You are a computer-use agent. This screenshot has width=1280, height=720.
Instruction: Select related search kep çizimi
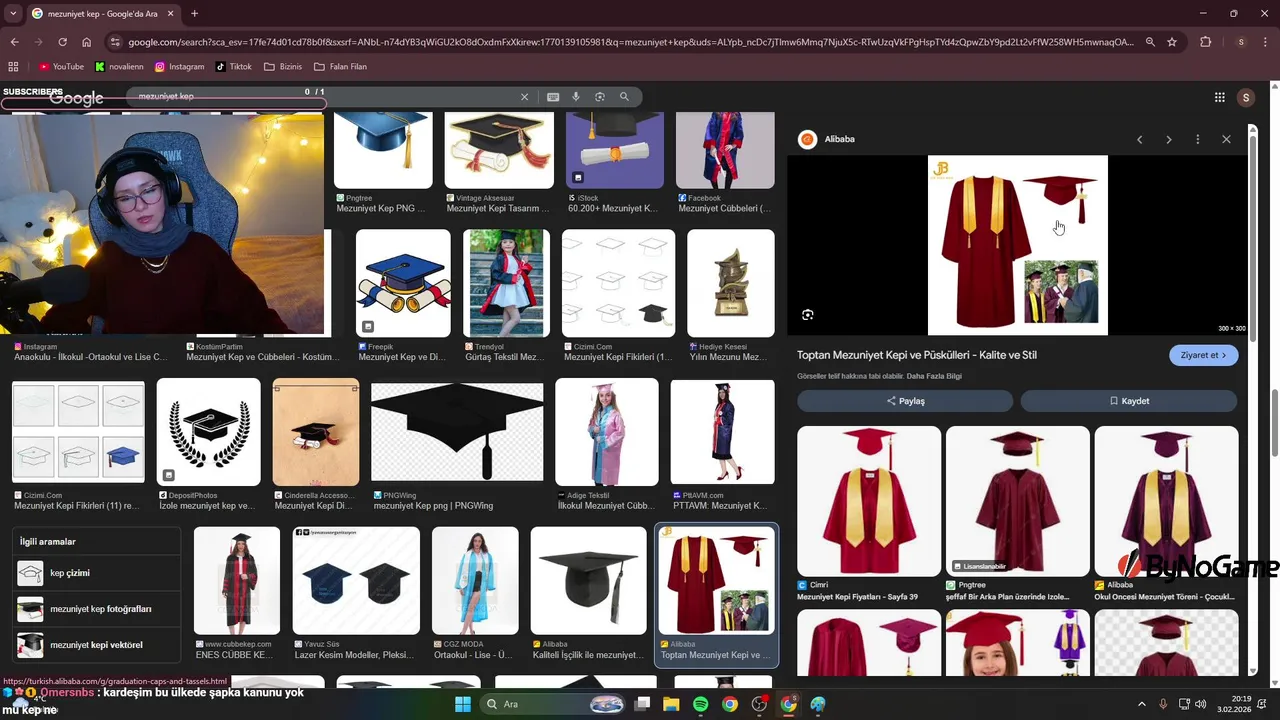click(98, 573)
